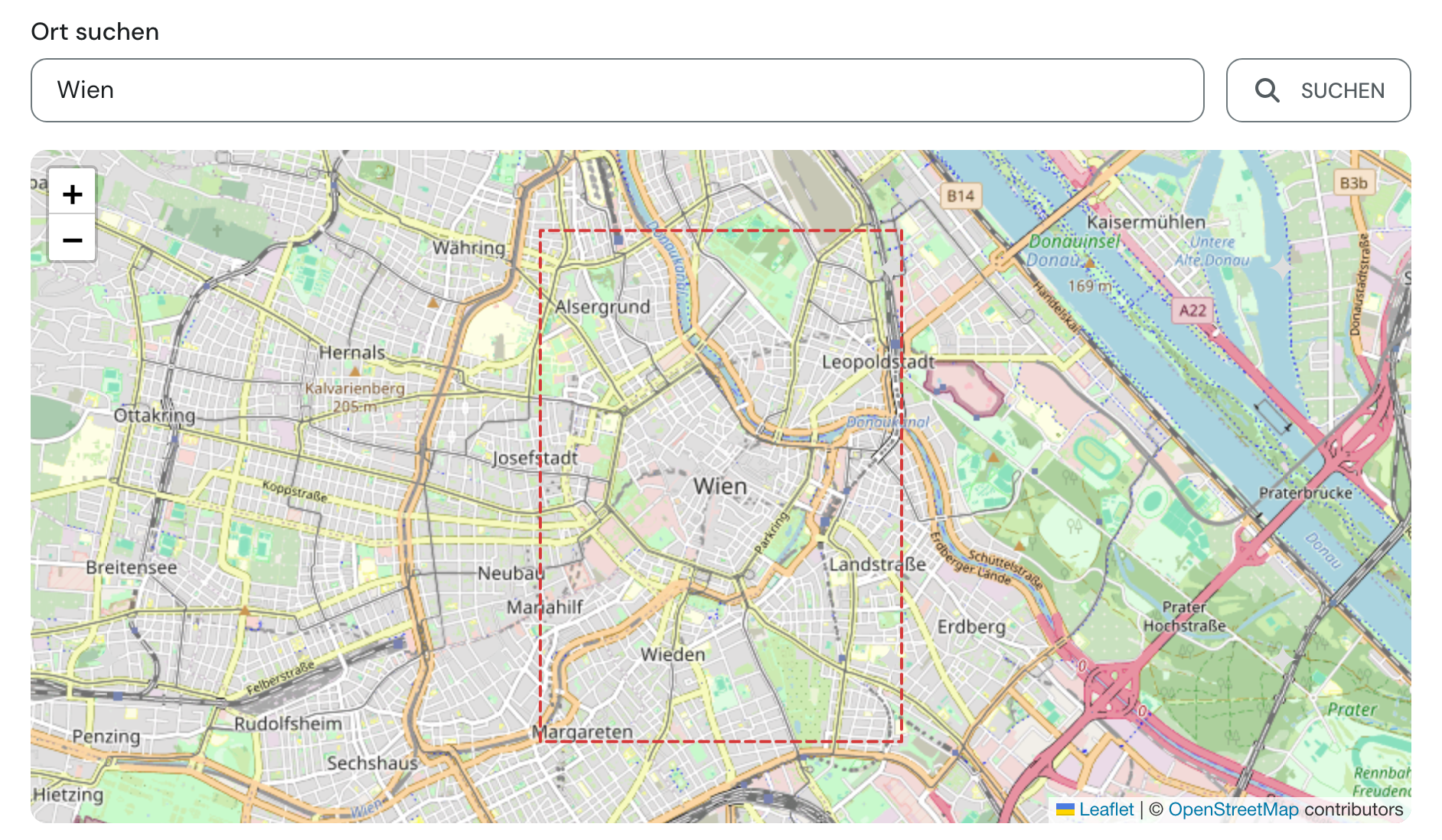Open the Leaflet attribution link
Screen dimensions: 1442x840
coord(1106,809)
